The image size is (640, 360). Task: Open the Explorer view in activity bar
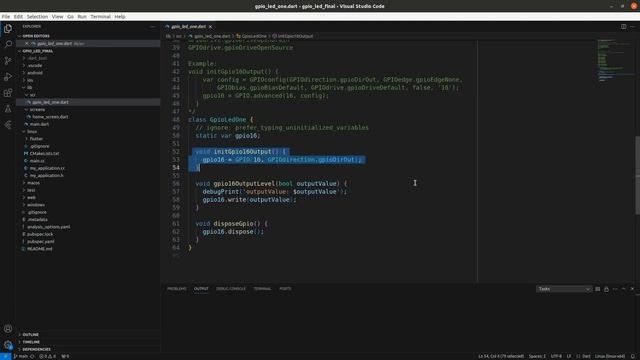coord(8,29)
